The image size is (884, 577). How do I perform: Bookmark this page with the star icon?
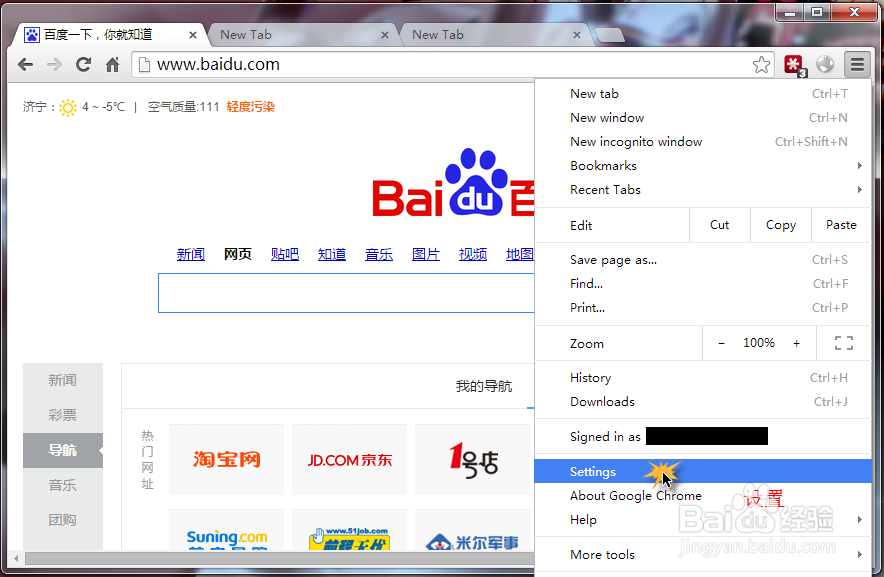pyautogui.click(x=761, y=65)
